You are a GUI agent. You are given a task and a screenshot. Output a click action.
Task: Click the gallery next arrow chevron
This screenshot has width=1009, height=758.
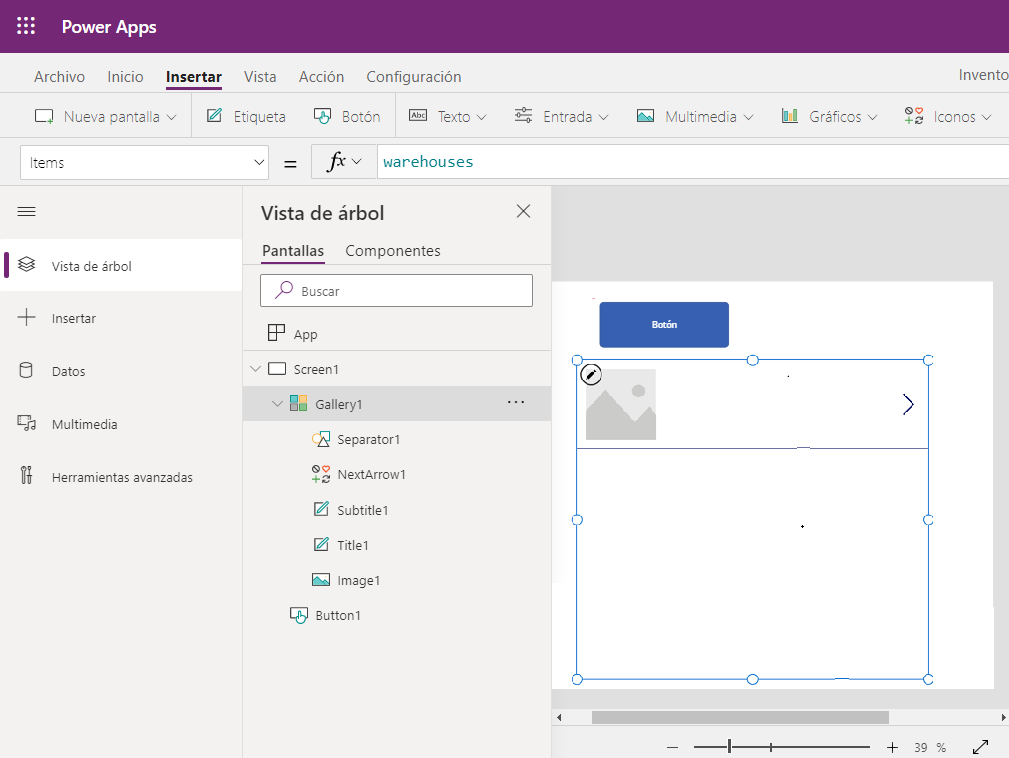click(x=908, y=404)
